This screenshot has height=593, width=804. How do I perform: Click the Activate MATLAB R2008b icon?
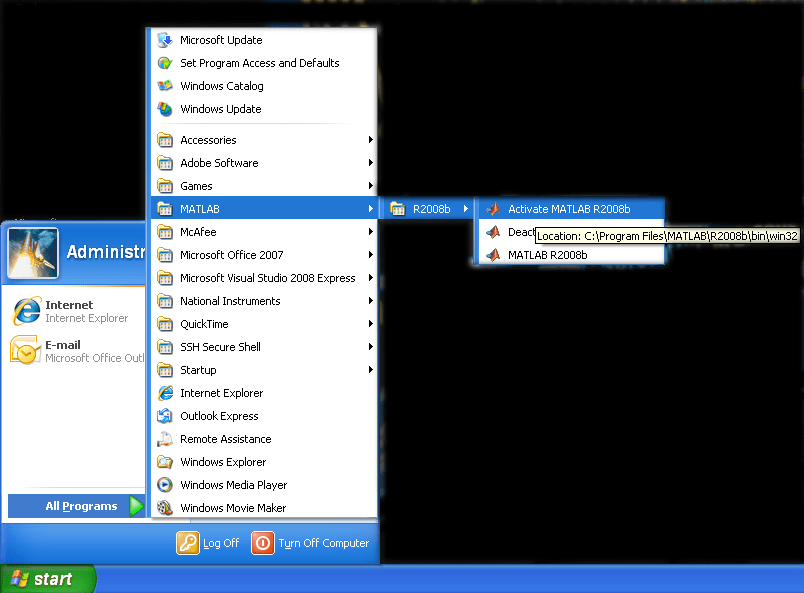[x=493, y=209]
